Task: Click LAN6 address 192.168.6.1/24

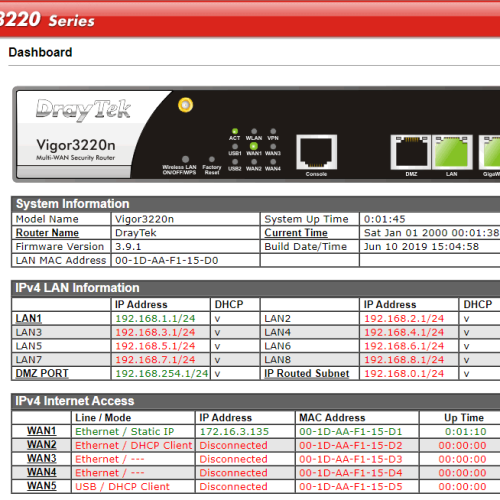Action: coord(404,346)
